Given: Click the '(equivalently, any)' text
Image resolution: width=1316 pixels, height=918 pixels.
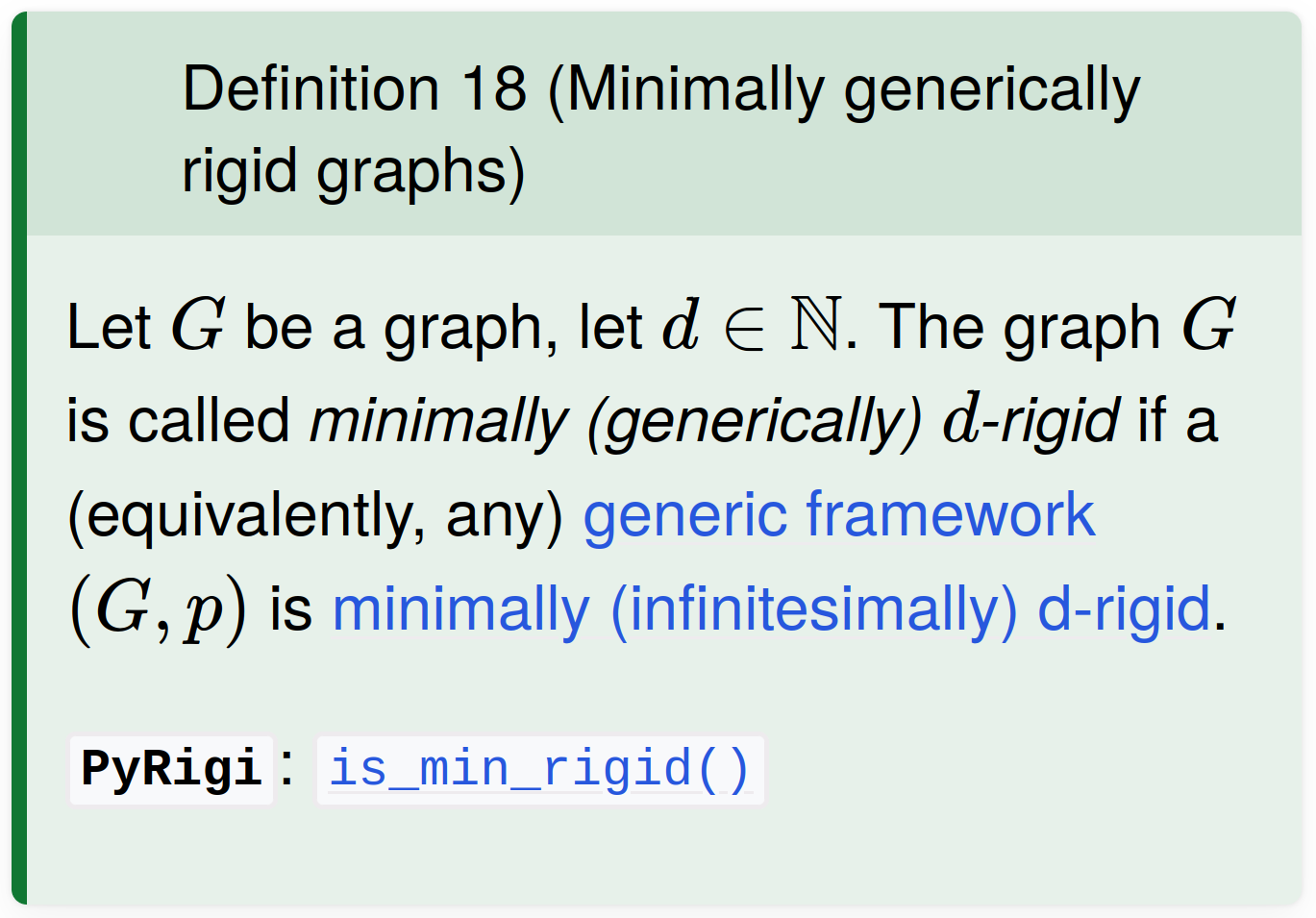Looking at the screenshot, I should coord(315,515).
